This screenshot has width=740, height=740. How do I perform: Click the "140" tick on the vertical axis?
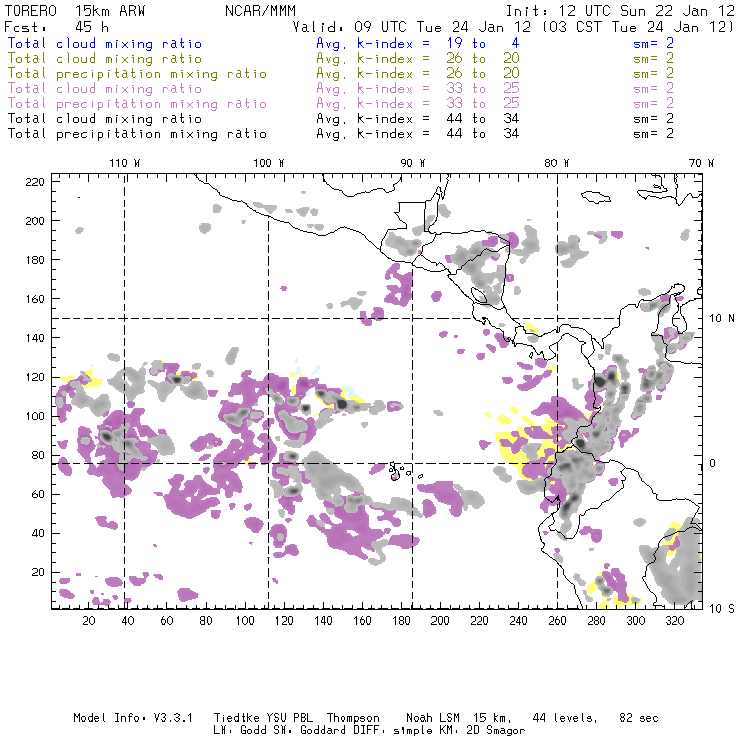tap(34, 338)
